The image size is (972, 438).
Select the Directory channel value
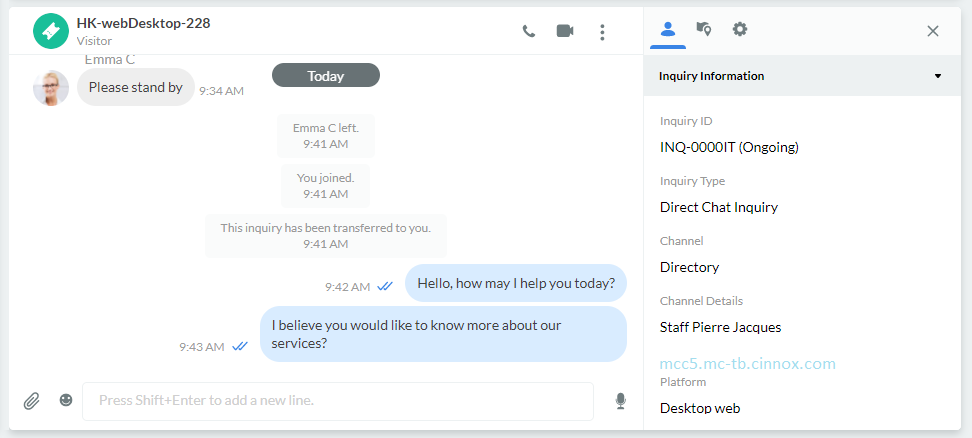pos(689,267)
